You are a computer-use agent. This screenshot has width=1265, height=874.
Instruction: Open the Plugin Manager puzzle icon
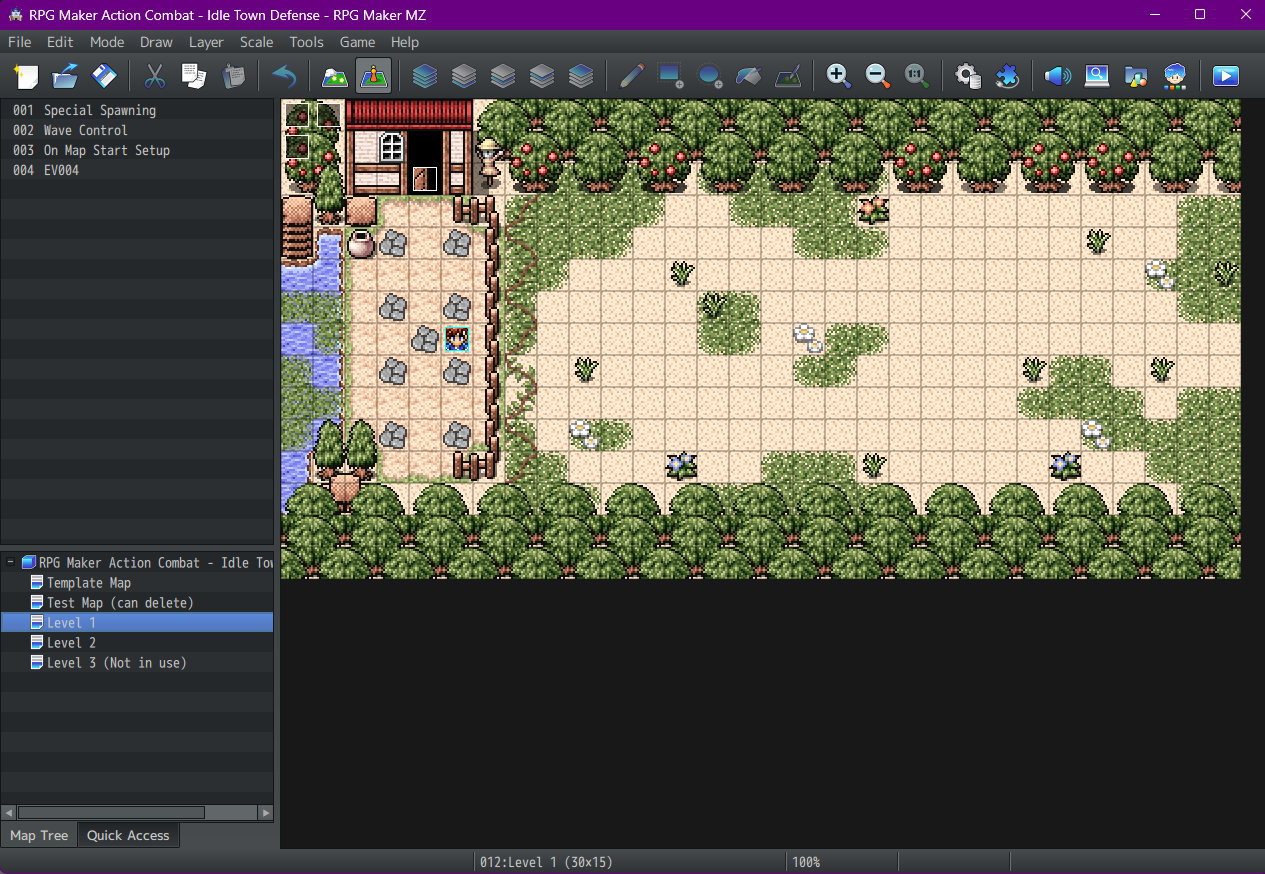1007,76
